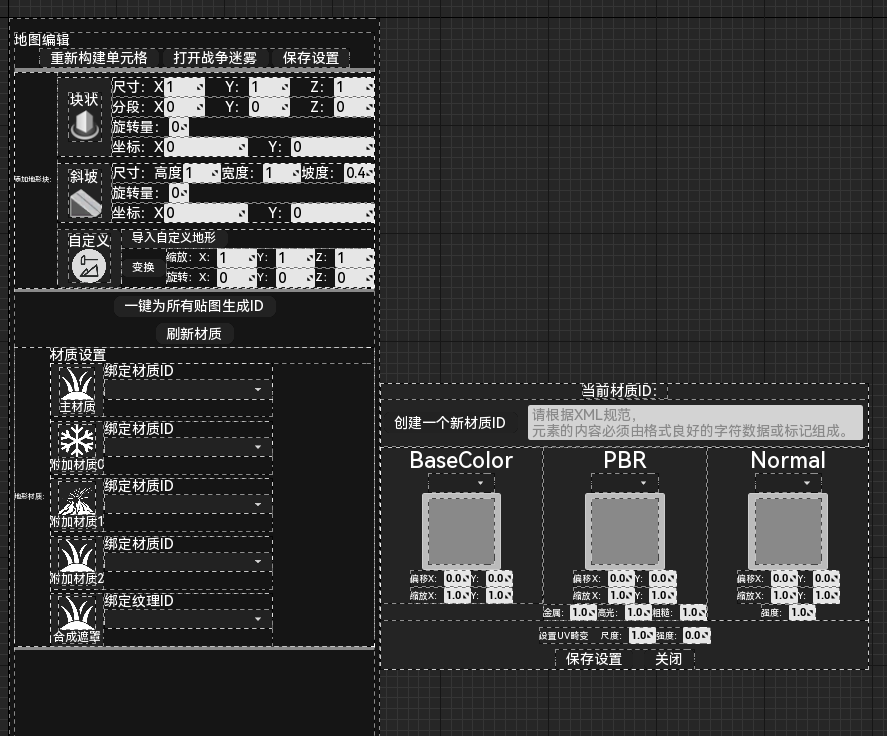Select the 斜坡 slope terrain icon

84,202
